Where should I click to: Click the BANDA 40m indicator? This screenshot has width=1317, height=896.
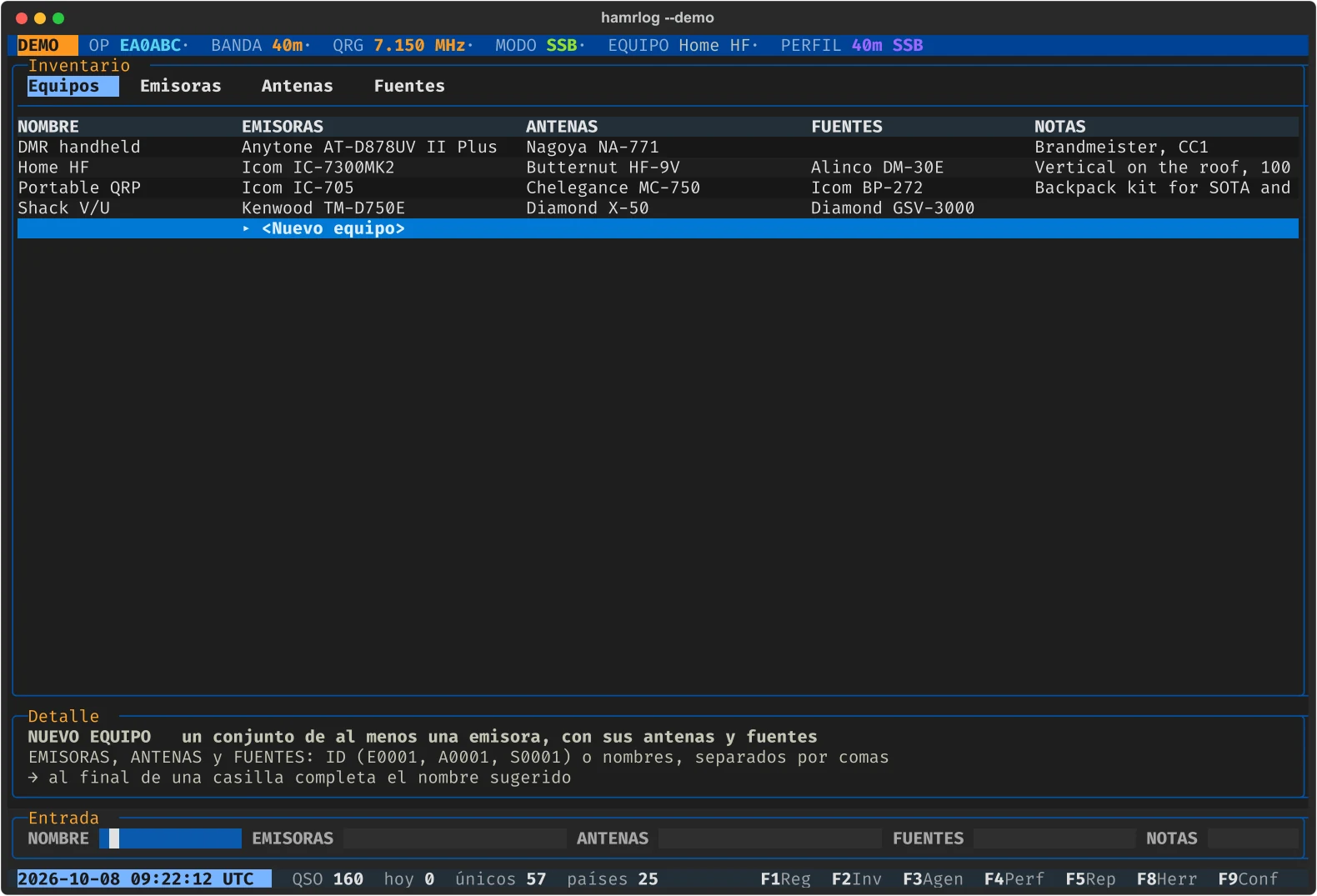pos(258,45)
